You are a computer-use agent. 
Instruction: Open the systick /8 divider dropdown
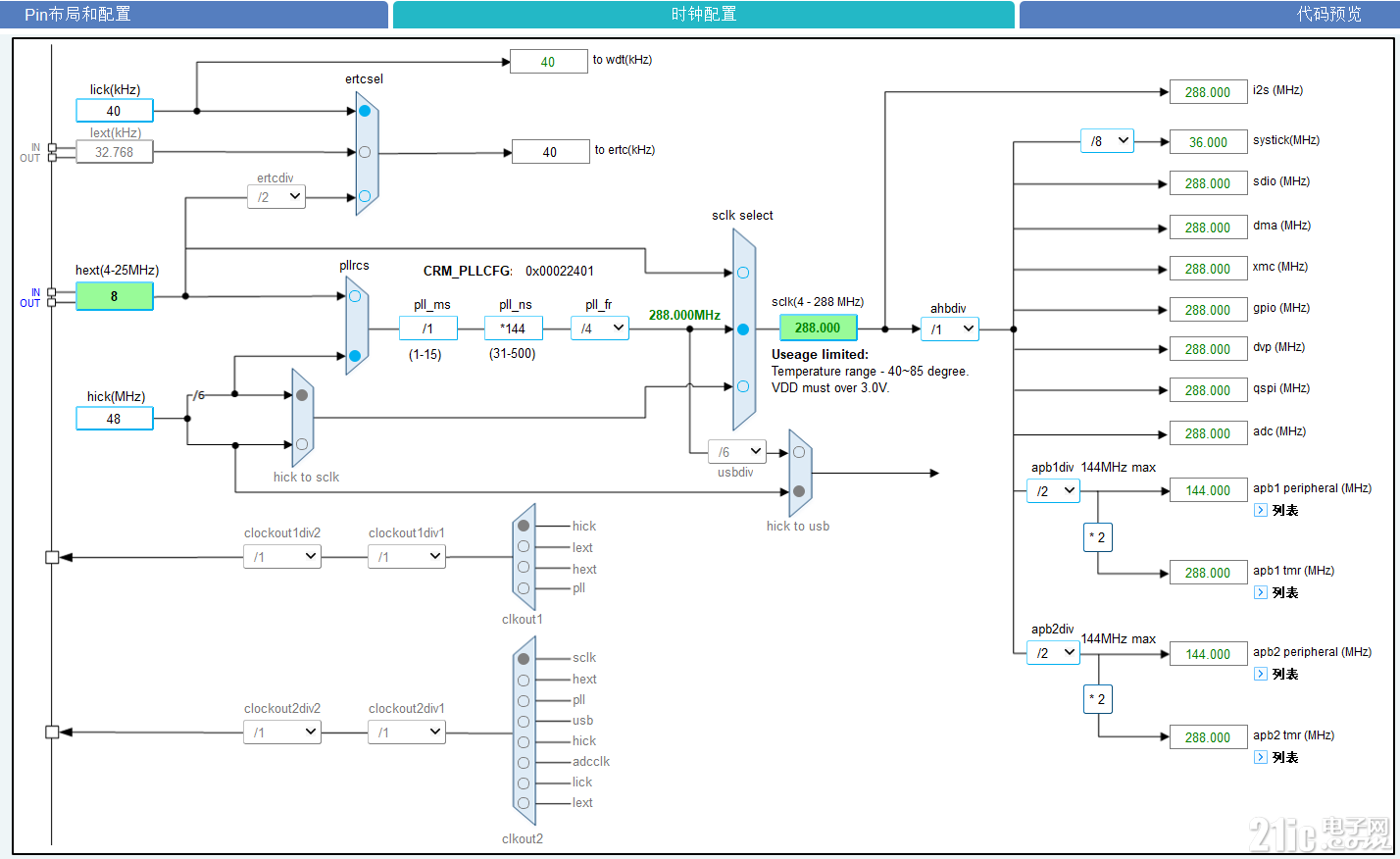coord(1107,141)
